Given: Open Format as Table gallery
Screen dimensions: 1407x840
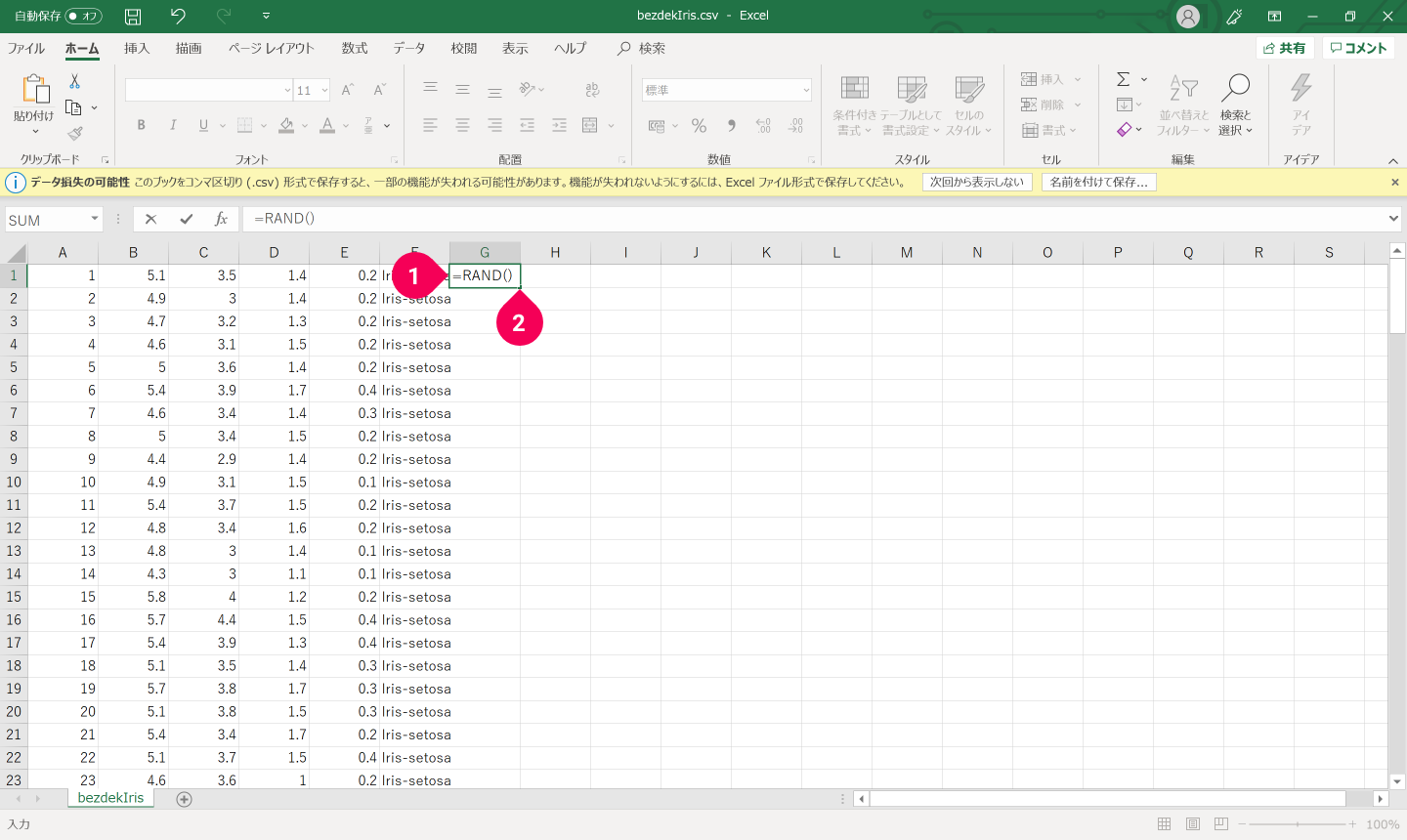Looking at the screenshot, I should click(911, 105).
